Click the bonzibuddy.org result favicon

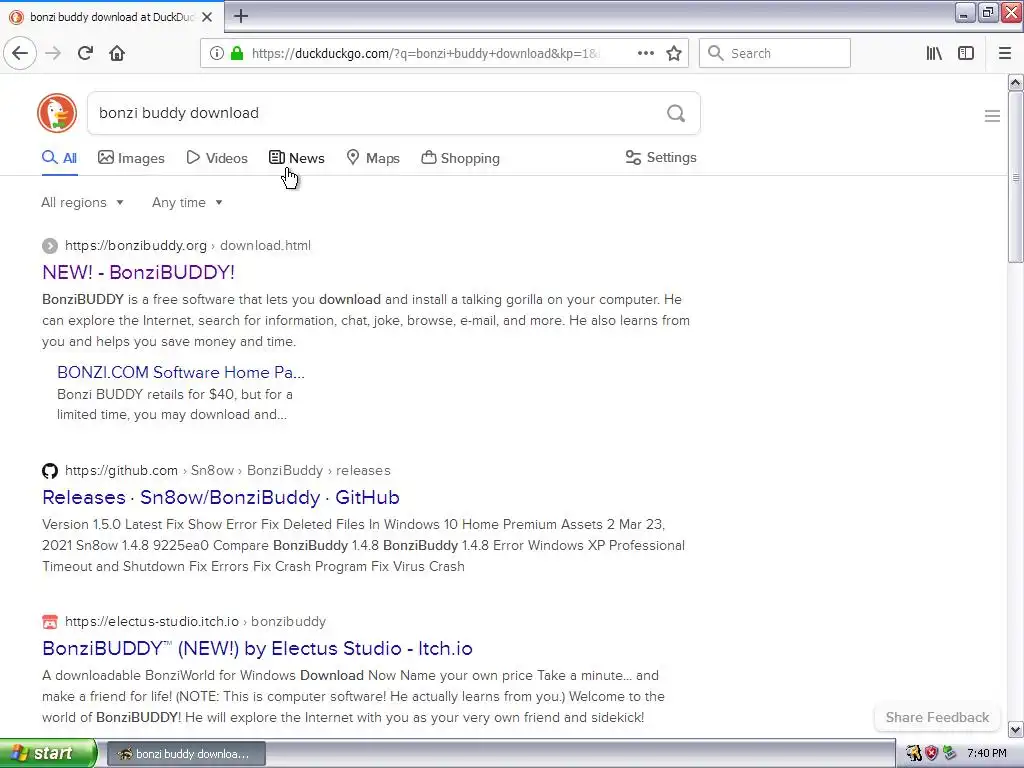pyautogui.click(x=50, y=246)
